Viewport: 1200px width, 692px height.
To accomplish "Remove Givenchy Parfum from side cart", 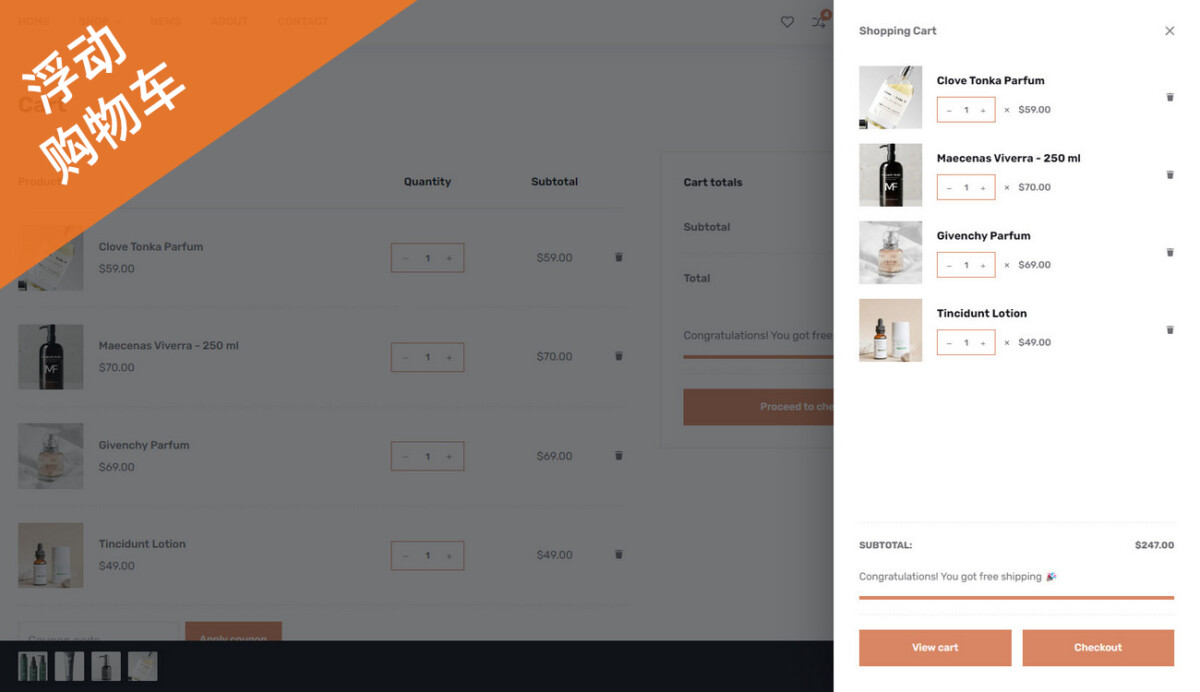I will click(x=1170, y=252).
